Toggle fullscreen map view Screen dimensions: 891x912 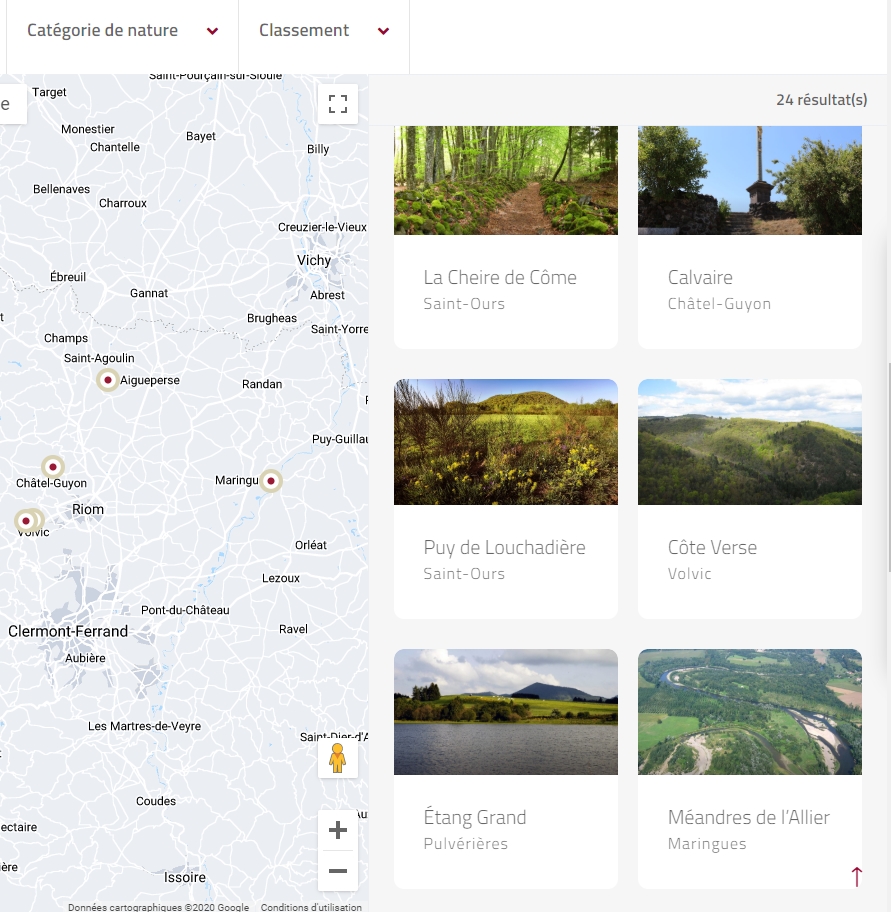tap(338, 104)
